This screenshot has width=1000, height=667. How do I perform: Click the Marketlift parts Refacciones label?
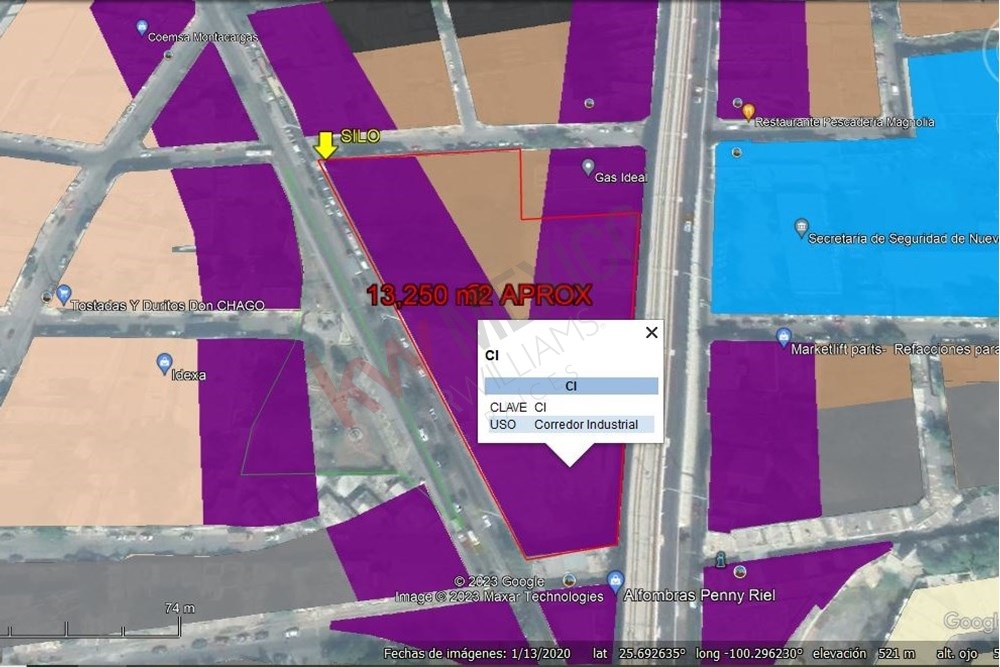(x=895, y=349)
